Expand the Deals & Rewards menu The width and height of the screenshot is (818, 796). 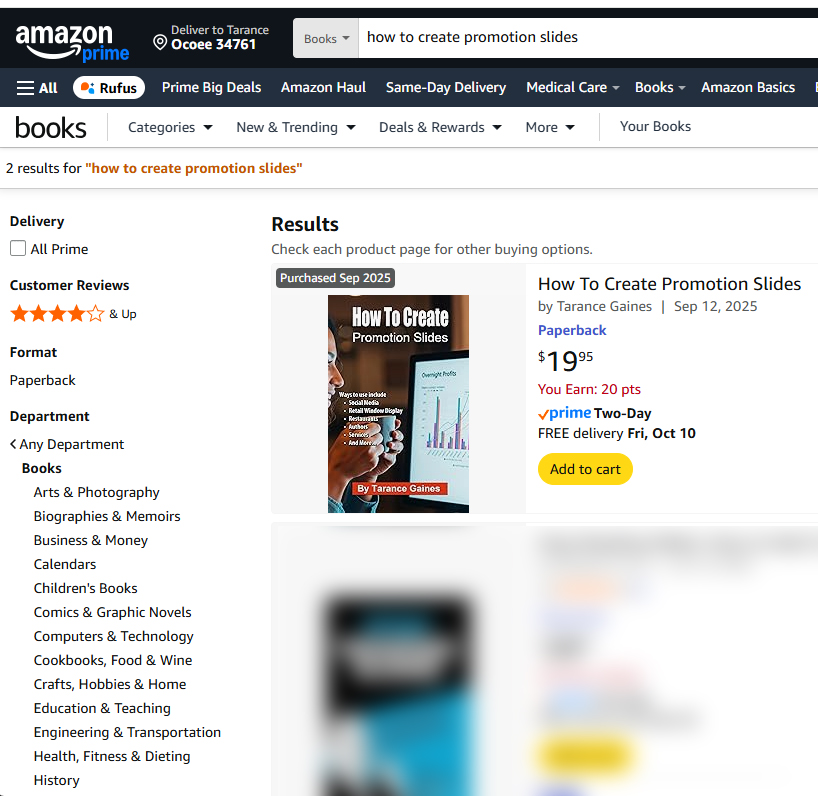tap(440, 127)
